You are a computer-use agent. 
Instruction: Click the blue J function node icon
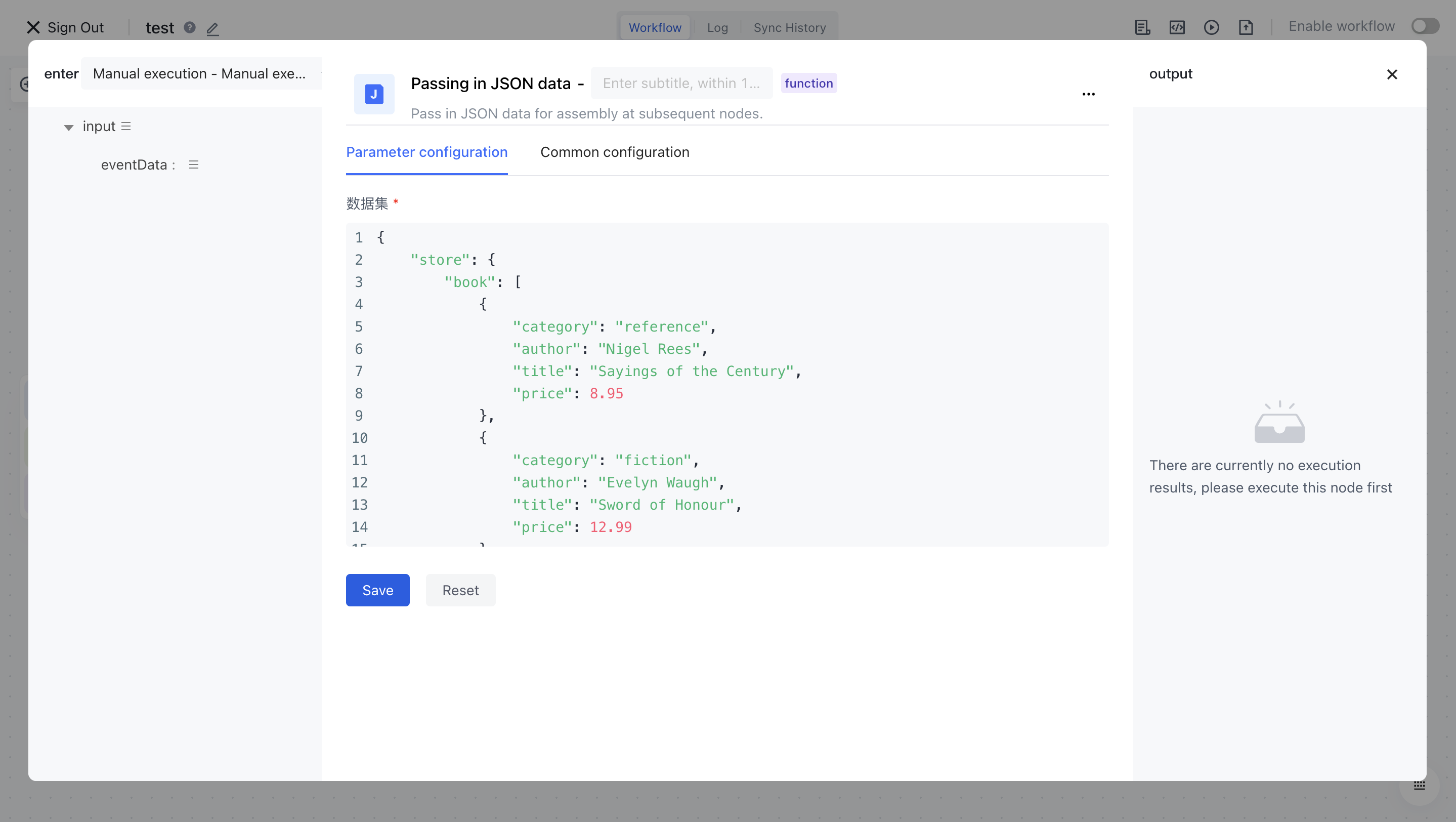click(x=373, y=94)
